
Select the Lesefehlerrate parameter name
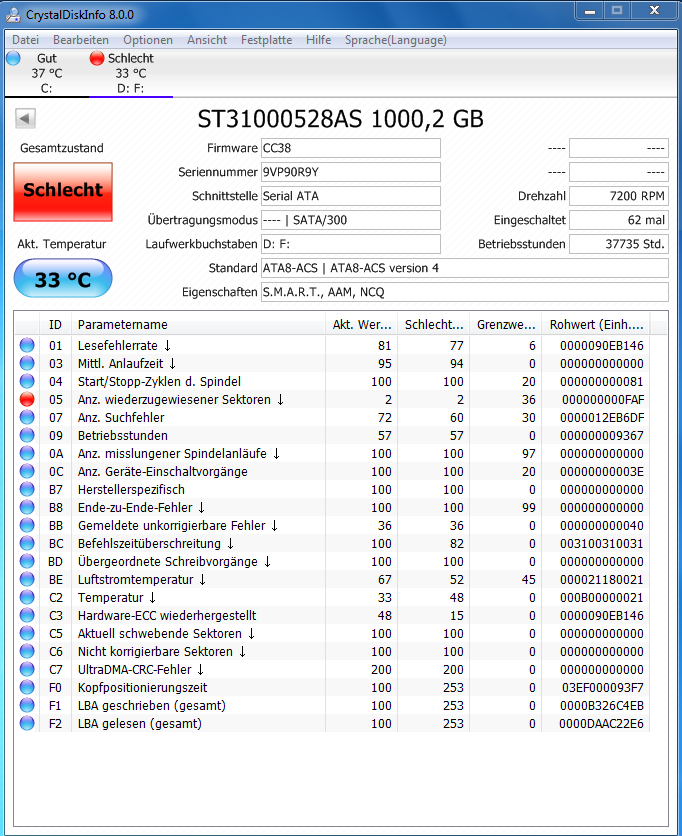click(x=124, y=345)
